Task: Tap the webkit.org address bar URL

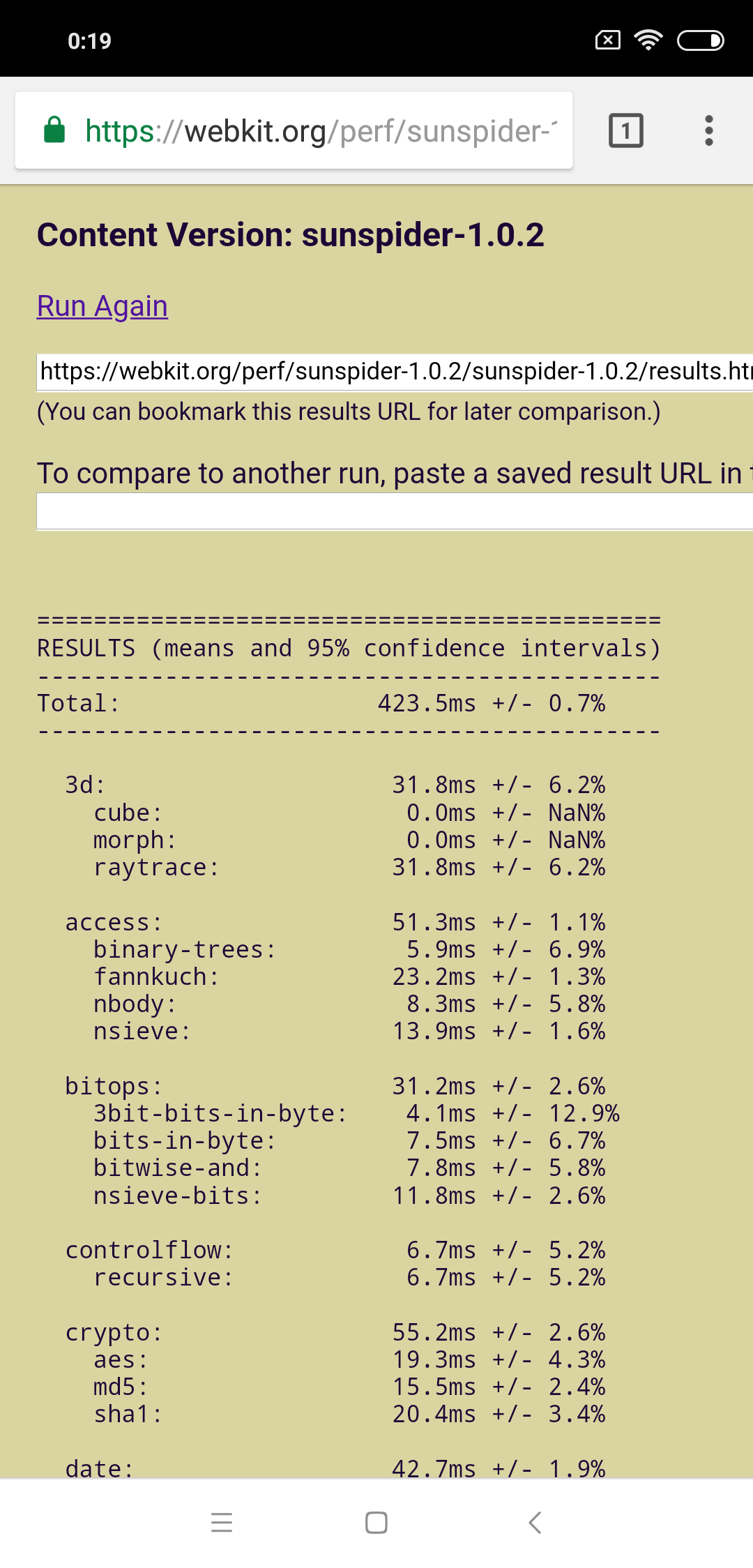Action: (x=321, y=131)
